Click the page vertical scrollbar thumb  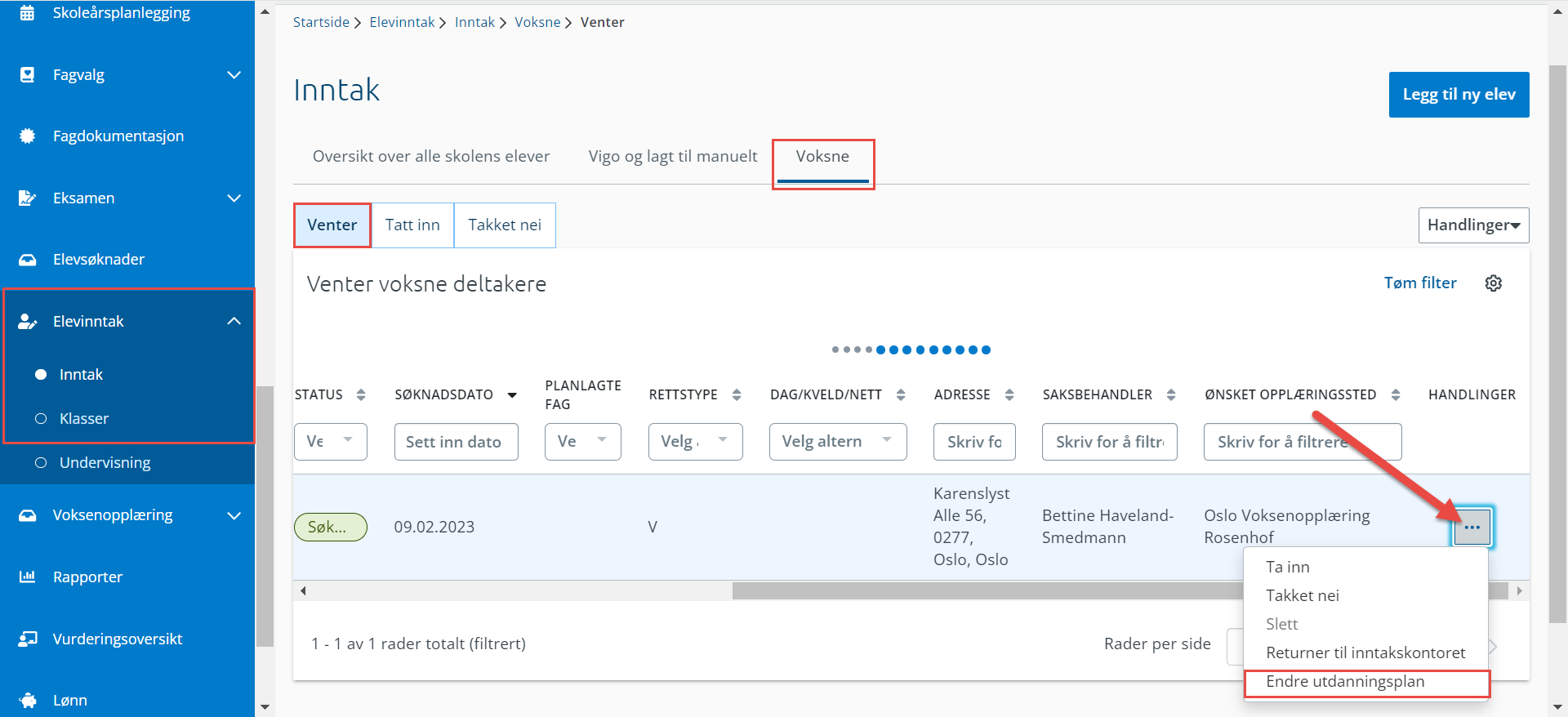(1557, 343)
